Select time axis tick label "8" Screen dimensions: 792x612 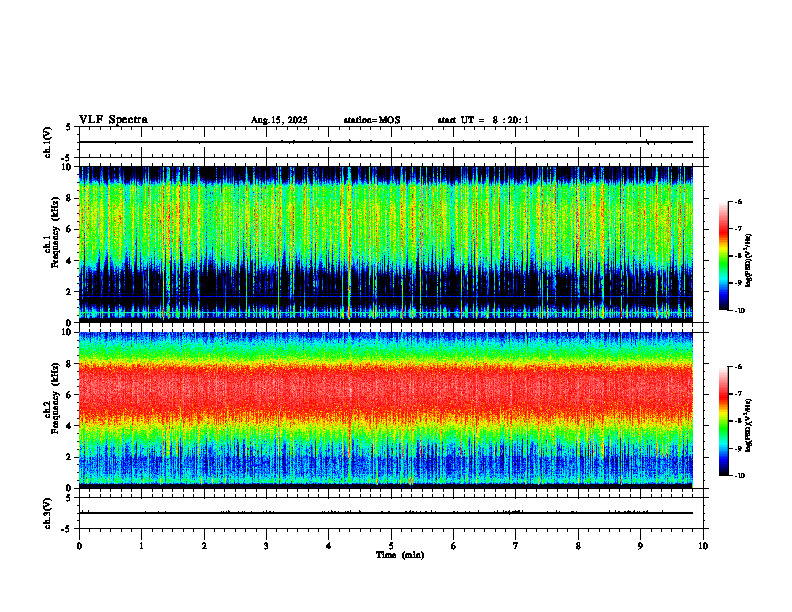578,546
